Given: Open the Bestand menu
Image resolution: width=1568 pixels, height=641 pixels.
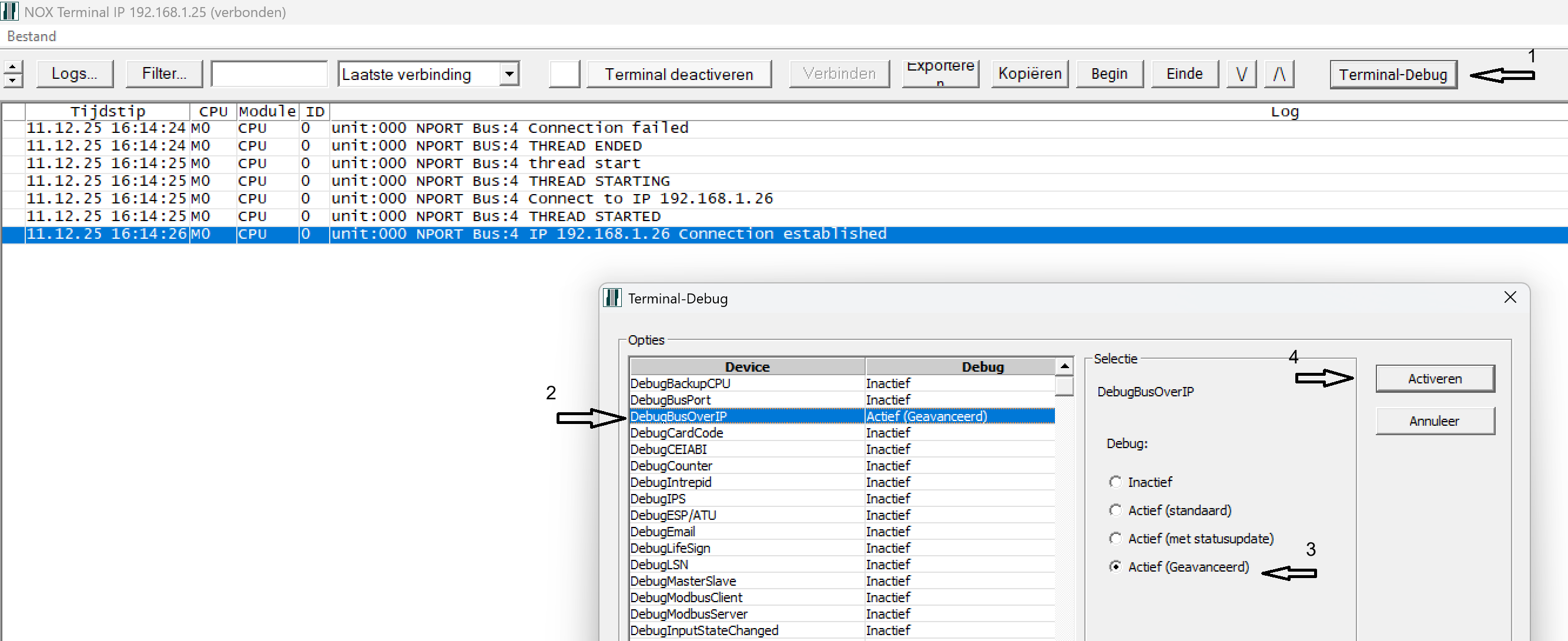Looking at the screenshot, I should point(32,36).
